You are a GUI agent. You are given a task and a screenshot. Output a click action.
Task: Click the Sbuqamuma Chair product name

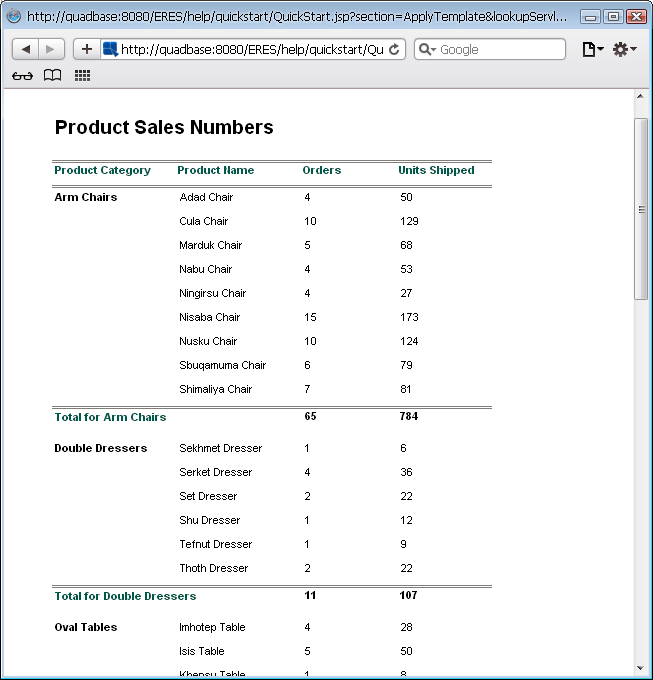[x=222, y=365]
